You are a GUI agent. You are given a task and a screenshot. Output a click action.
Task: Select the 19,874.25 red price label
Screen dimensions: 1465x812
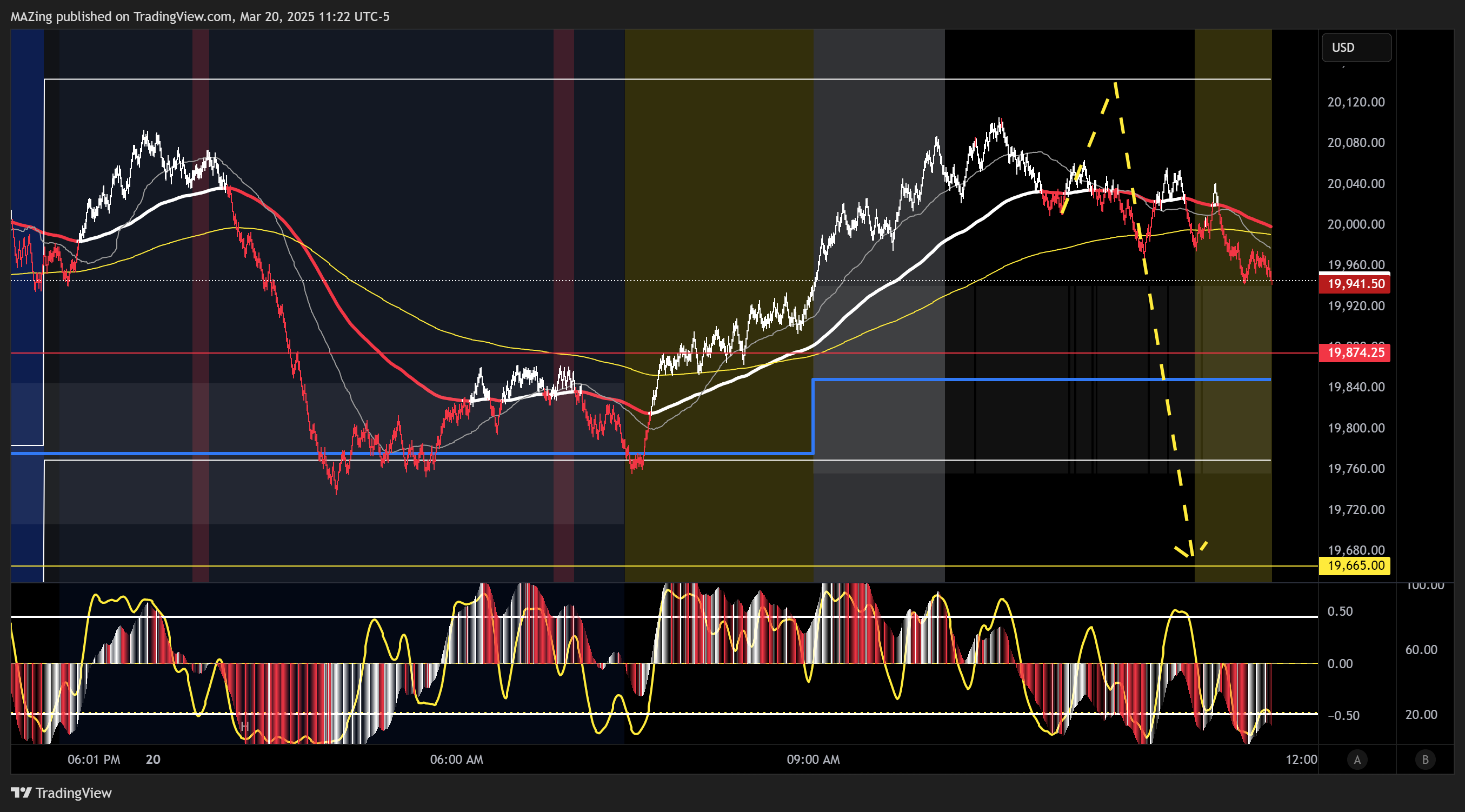pos(1355,352)
